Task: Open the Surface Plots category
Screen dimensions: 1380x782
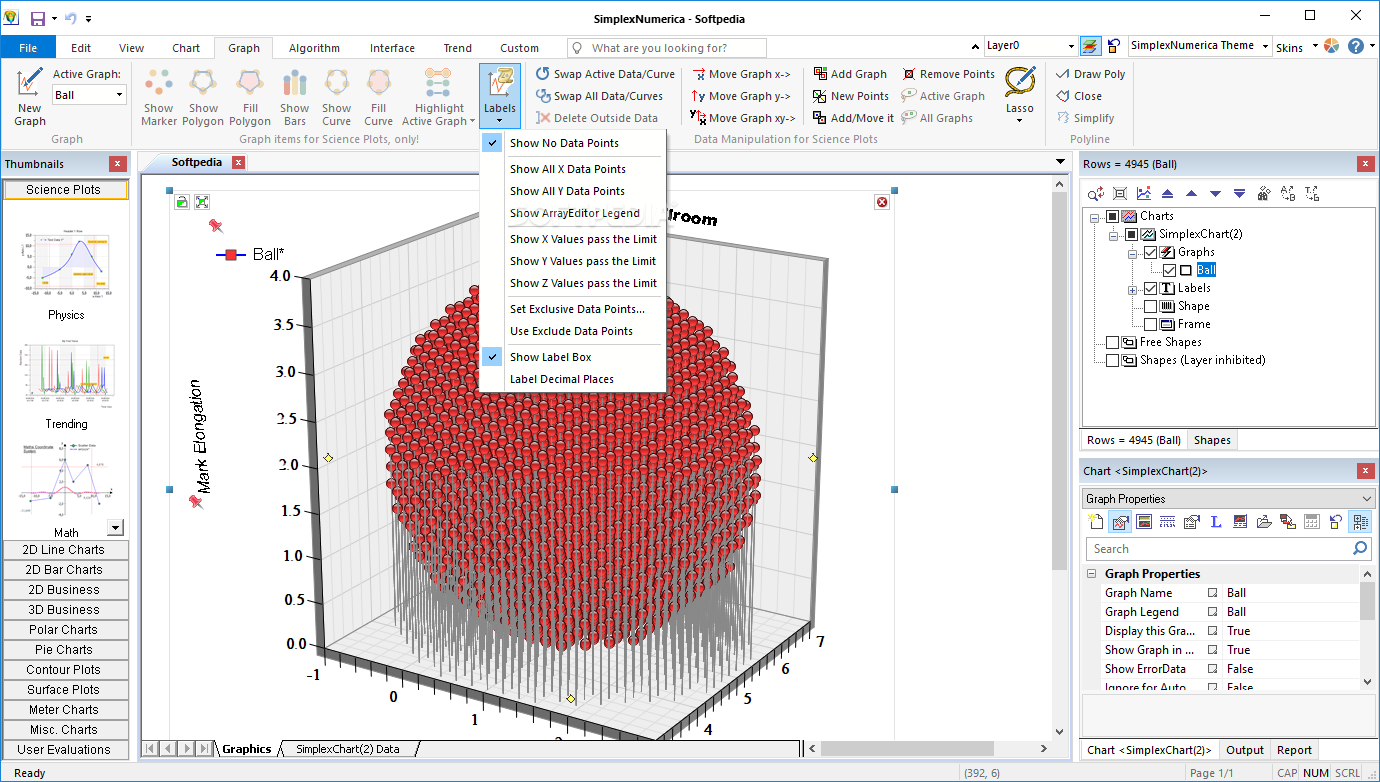Action: point(65,690)
